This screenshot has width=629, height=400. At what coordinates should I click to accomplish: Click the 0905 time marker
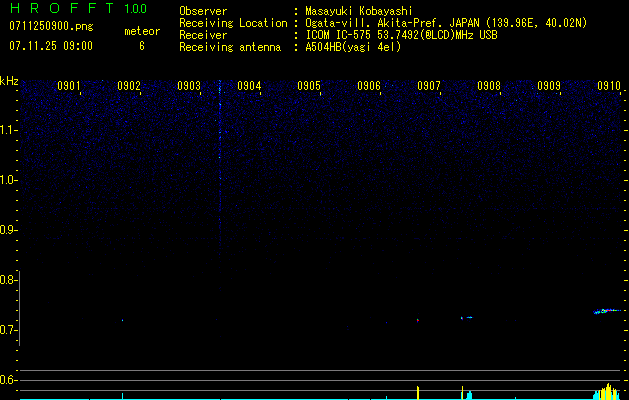tap(308, 86)
